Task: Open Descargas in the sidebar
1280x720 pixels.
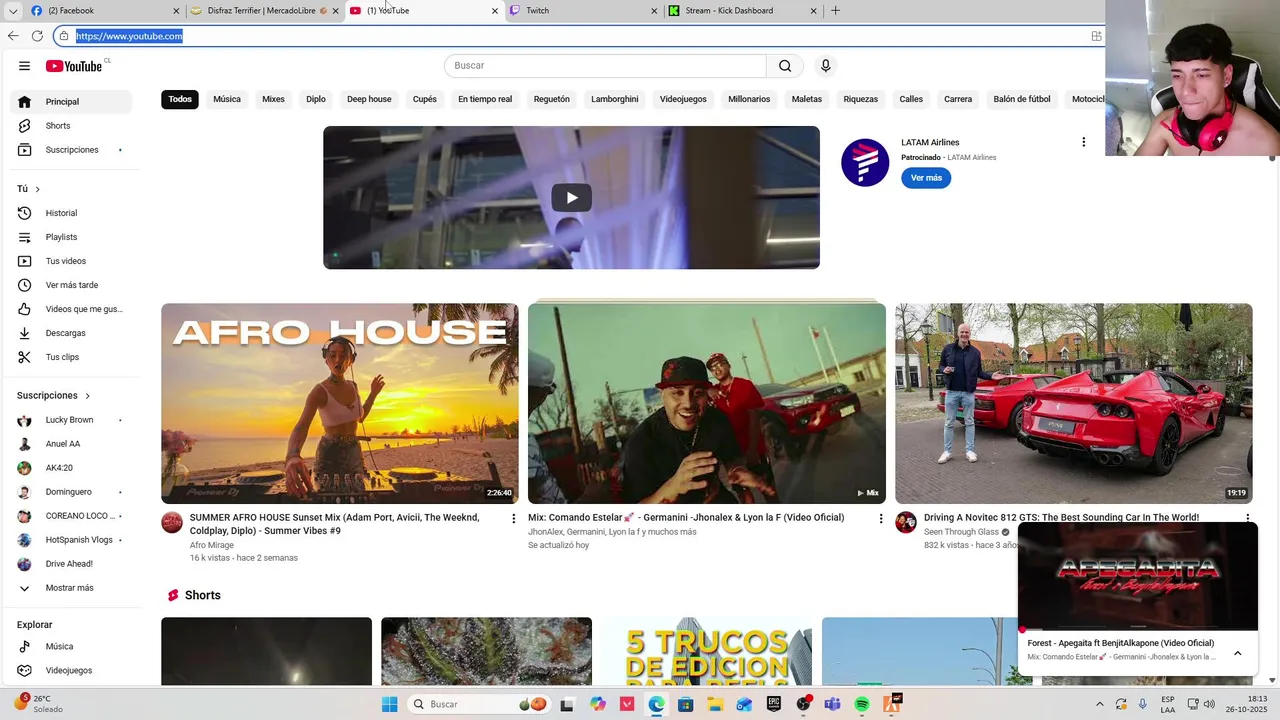Action: tap(70, 333)
